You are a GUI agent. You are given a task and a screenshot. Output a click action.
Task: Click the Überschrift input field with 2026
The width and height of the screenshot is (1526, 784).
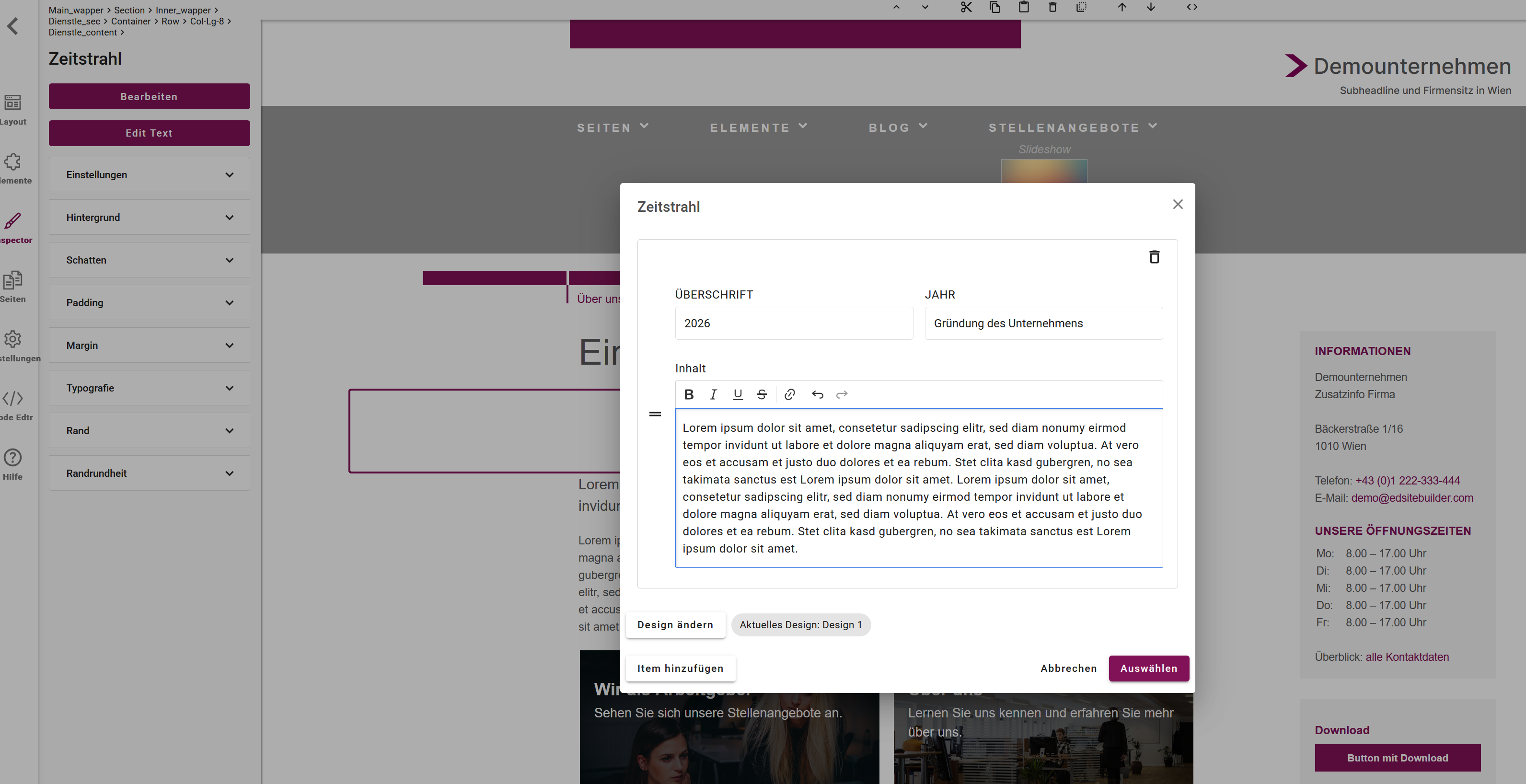[793, 323]
